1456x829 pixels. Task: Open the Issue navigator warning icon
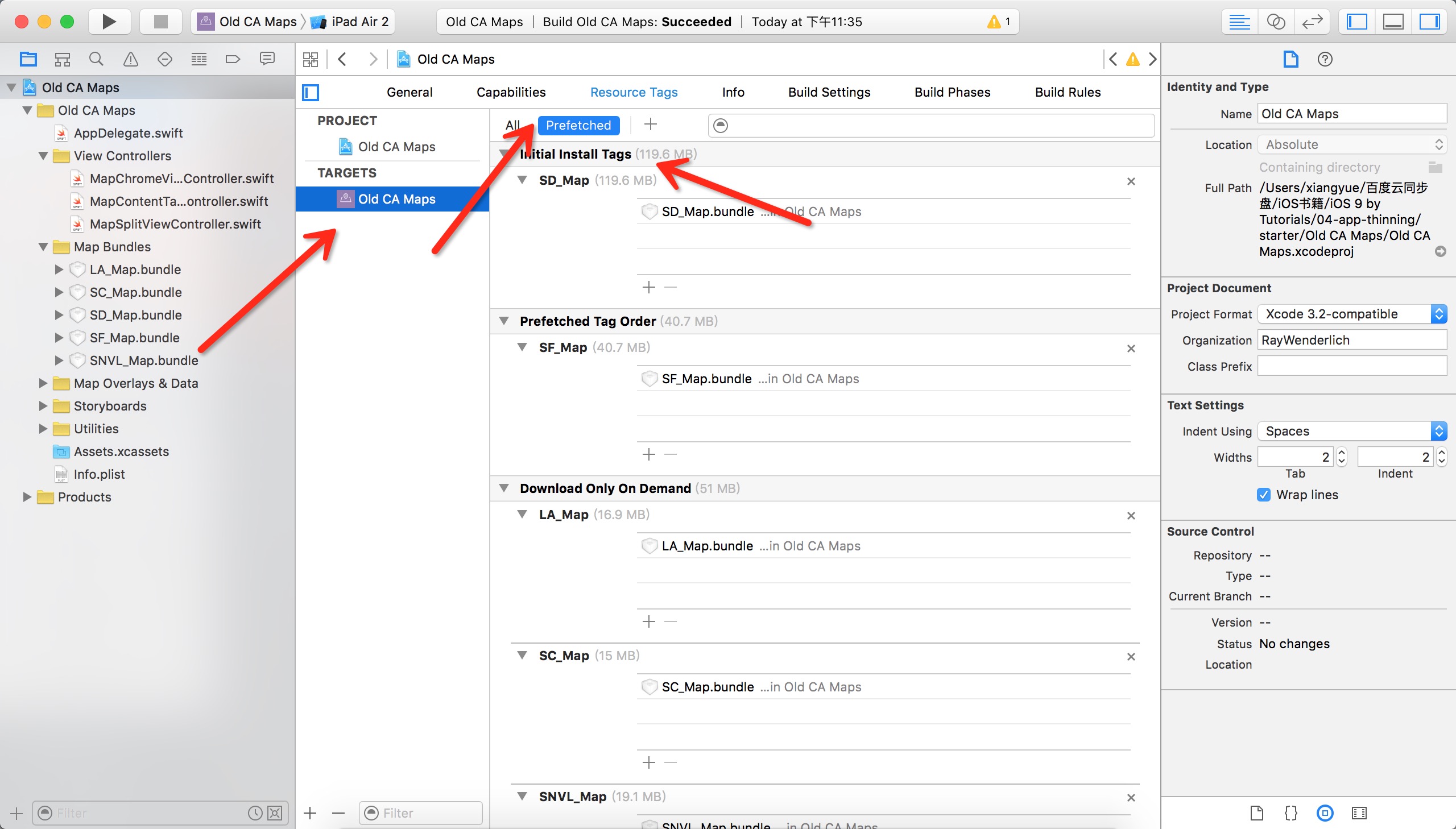(x=130, y=59)
